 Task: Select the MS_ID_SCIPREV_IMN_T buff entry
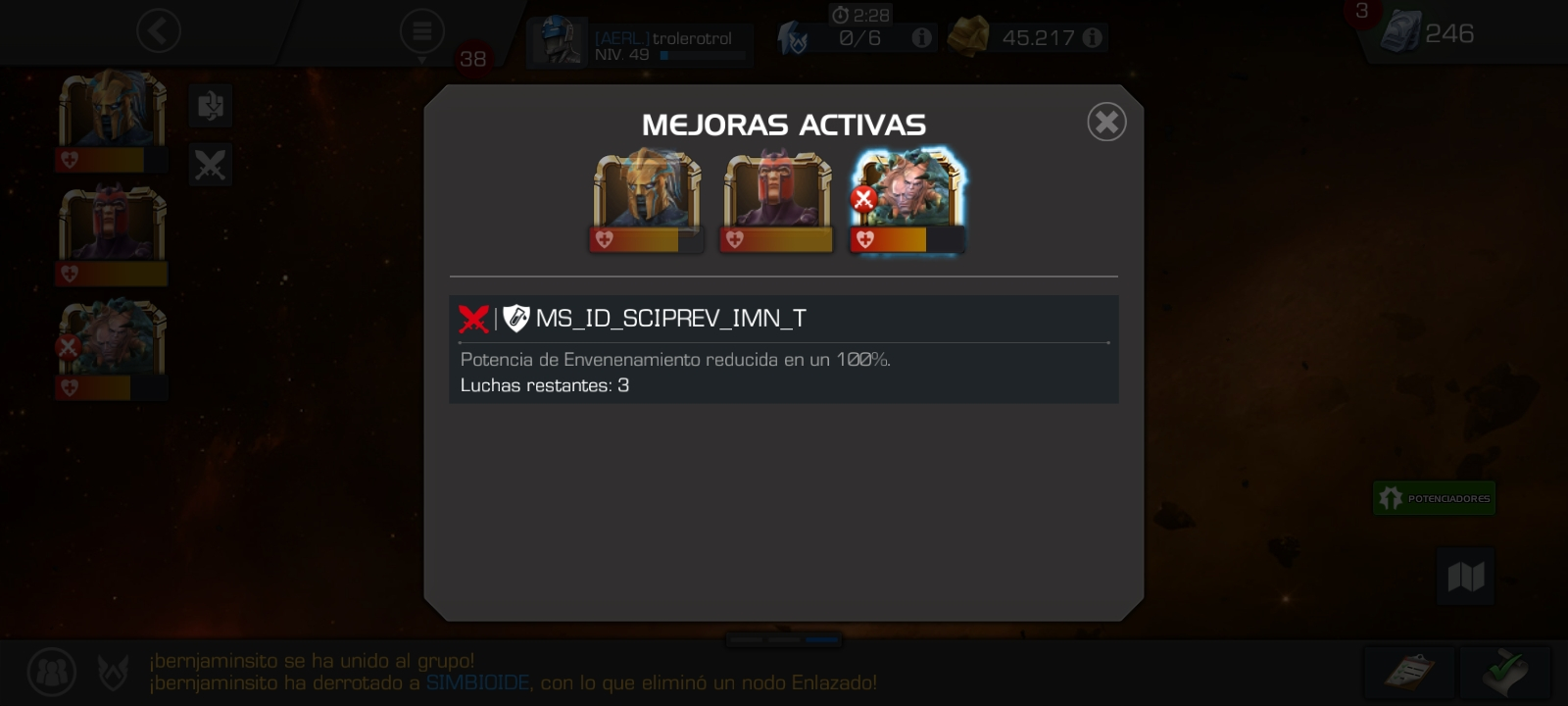pos(784,349)
